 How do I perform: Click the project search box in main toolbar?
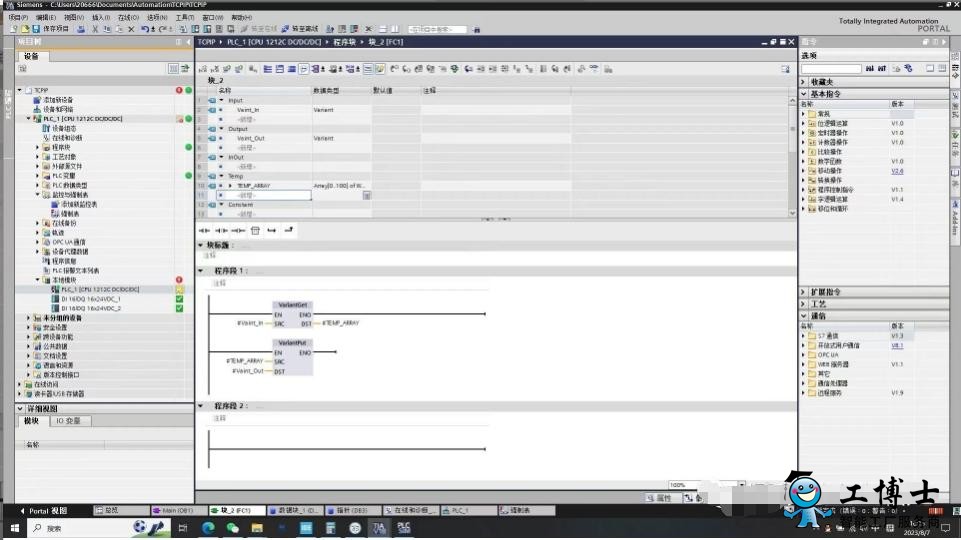(437, 29)
